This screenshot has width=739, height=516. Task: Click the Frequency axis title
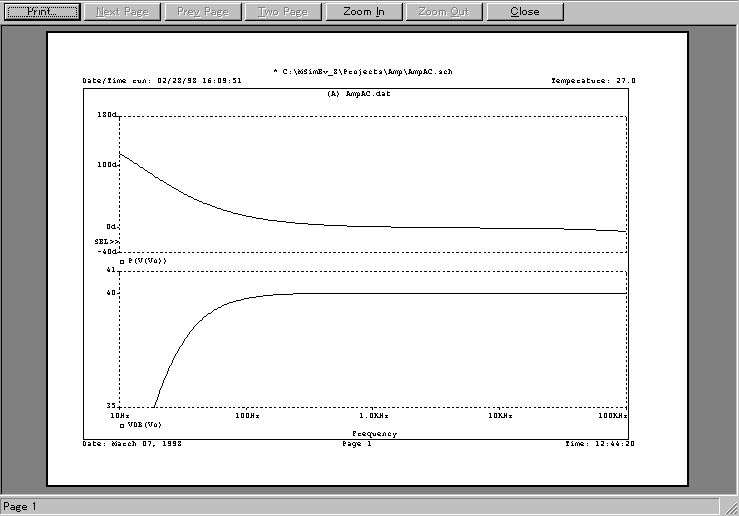coord(374,434)
